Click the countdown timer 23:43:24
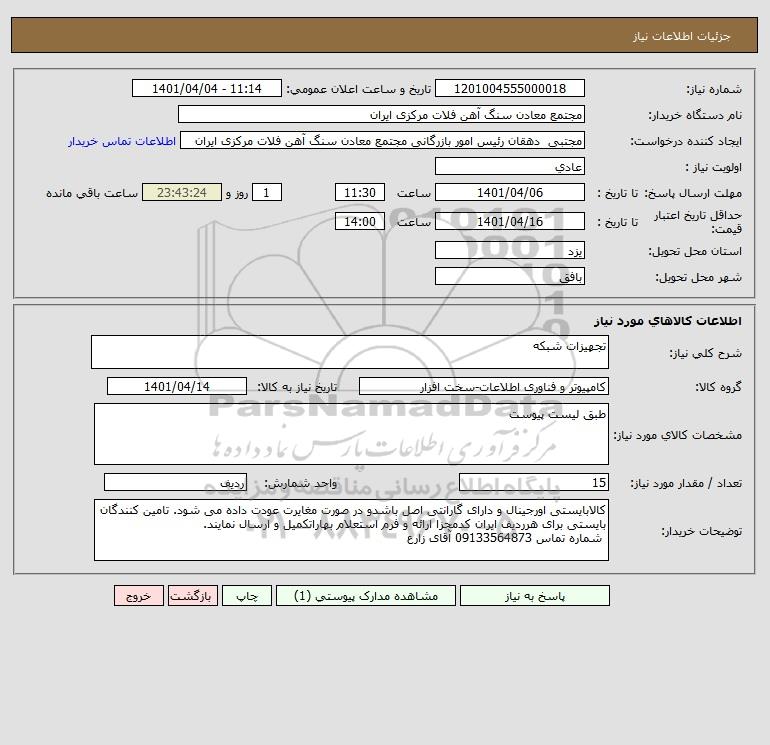This screenshot has width=770, height=745. click(x=182, y=193)
